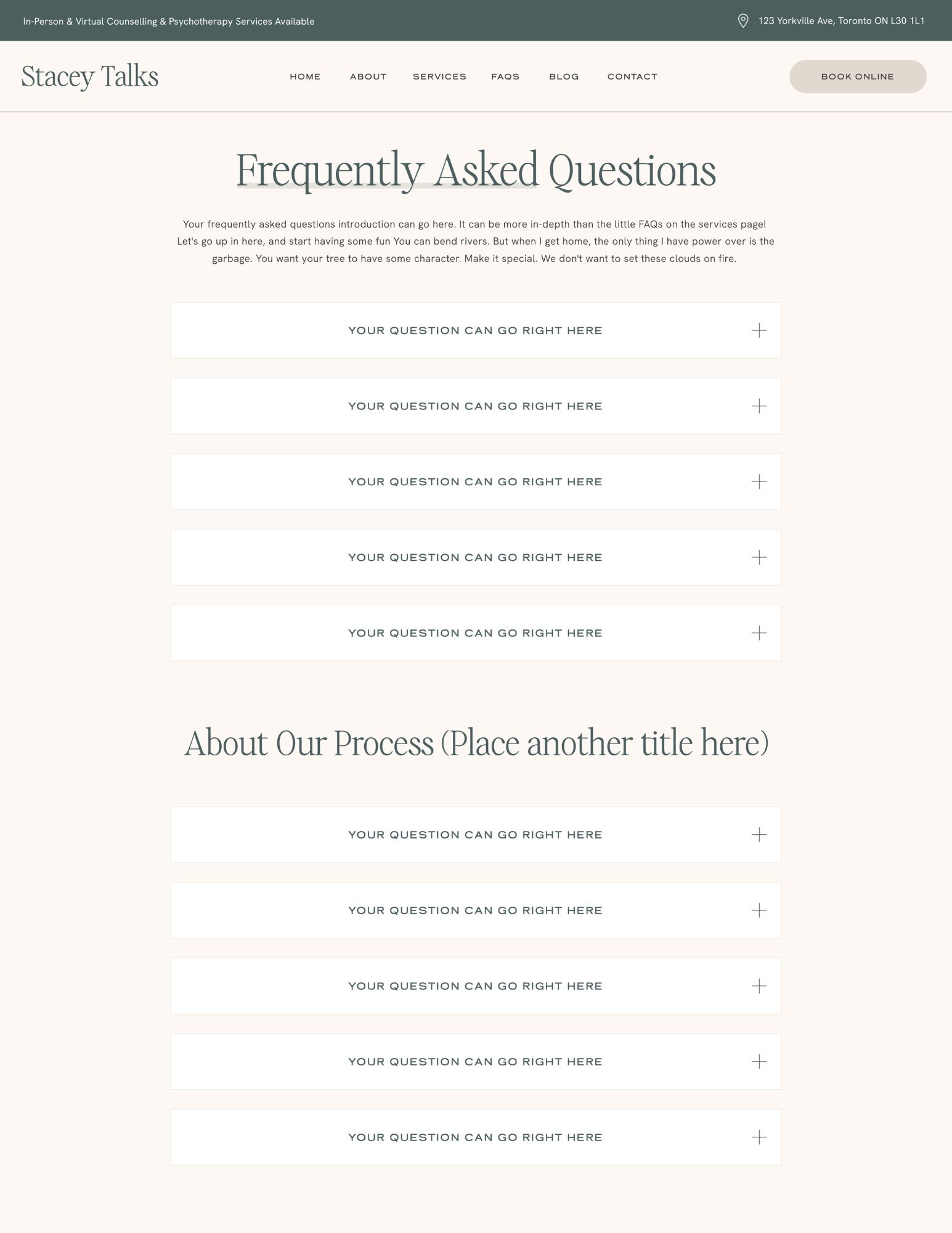This screenshot has height=1233, width=952.
Task: Open the Contact page link
Action: (x=632, y=76)
